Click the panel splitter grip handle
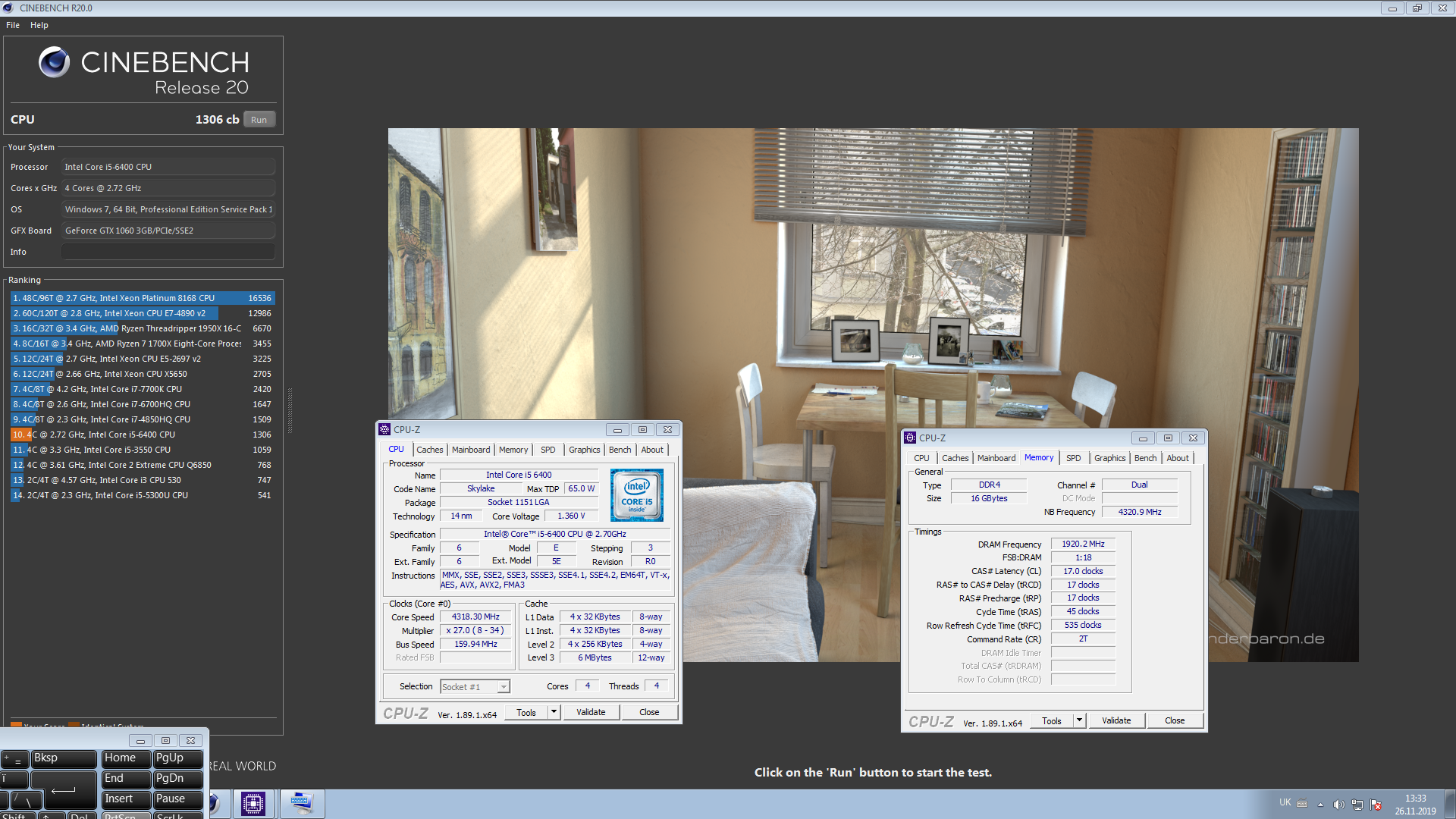 coord(290,409)
